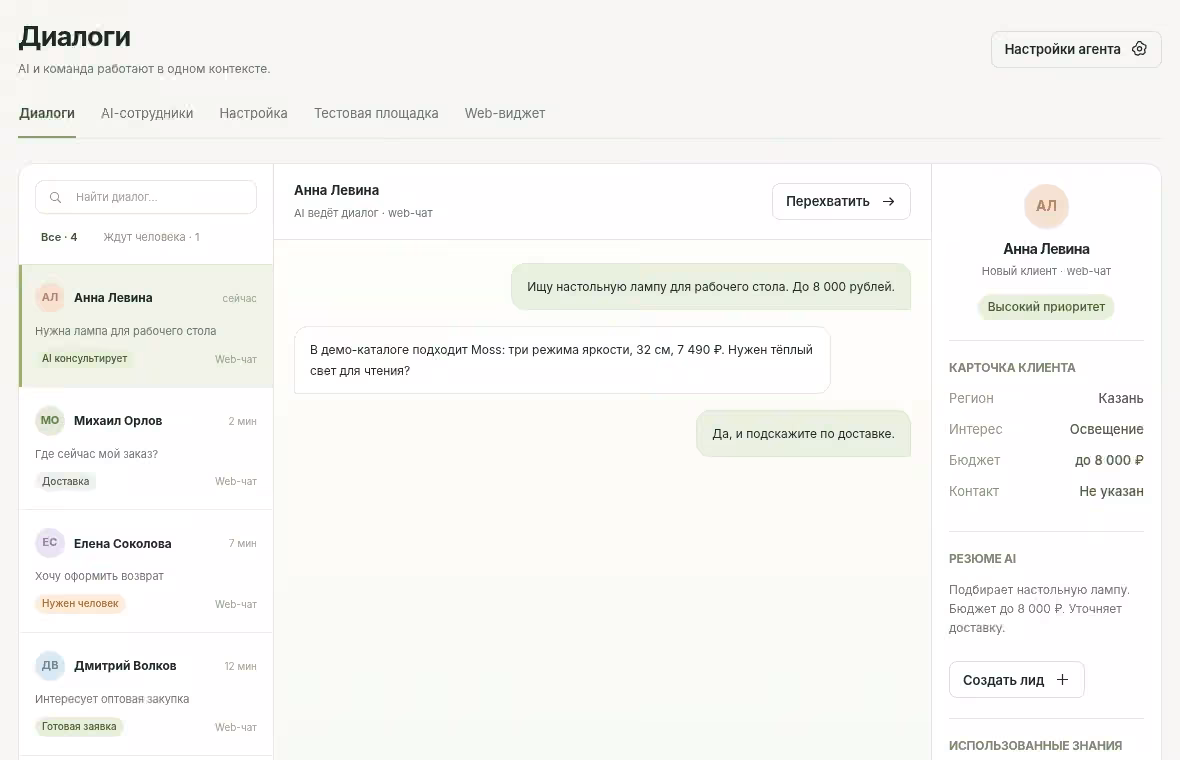Open the Михаил Орлов conversation
Viewport: 1180px width, 760px height.
click(146, 448)
